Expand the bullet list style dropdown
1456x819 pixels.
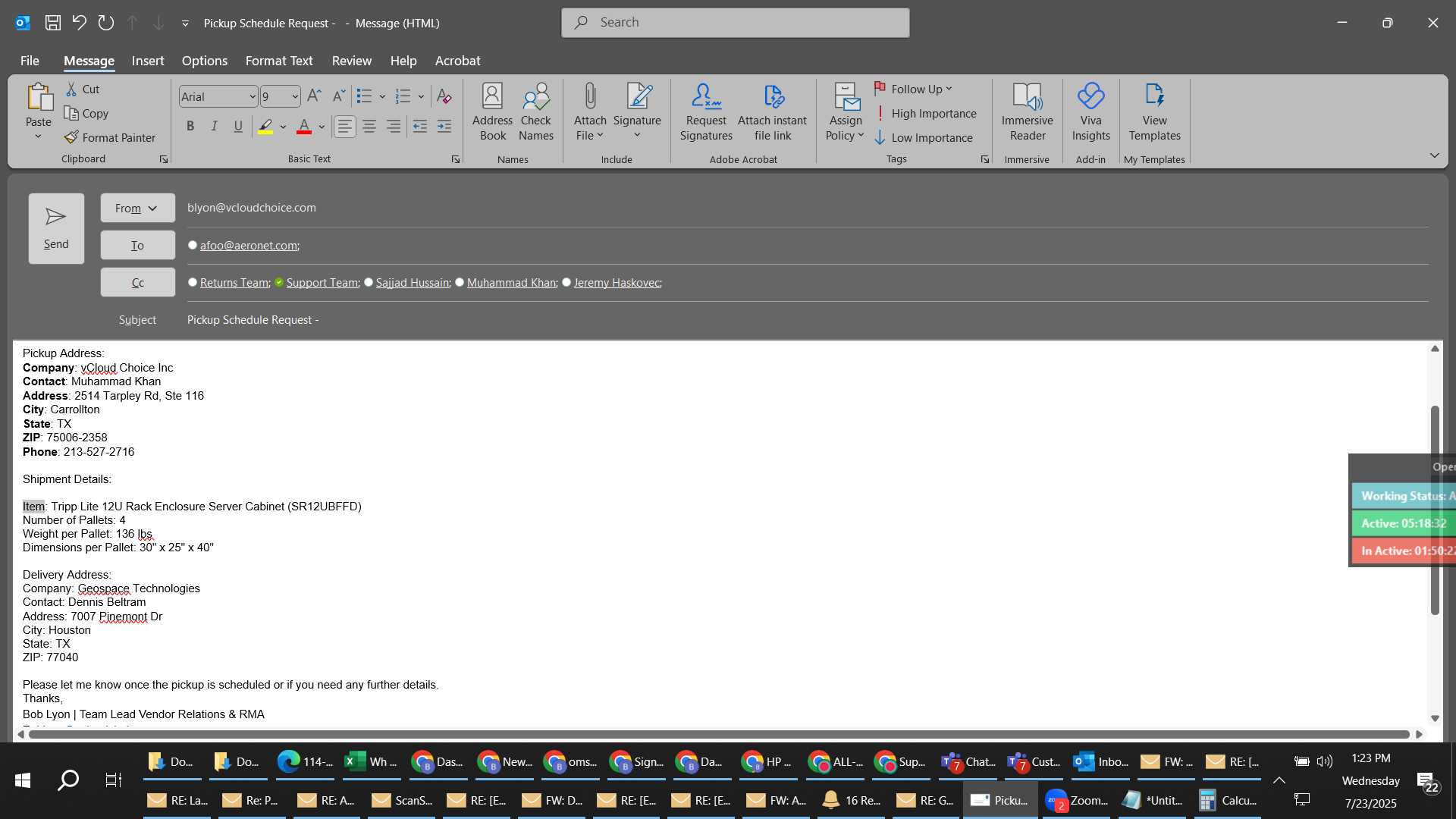[x=382, y=96]
